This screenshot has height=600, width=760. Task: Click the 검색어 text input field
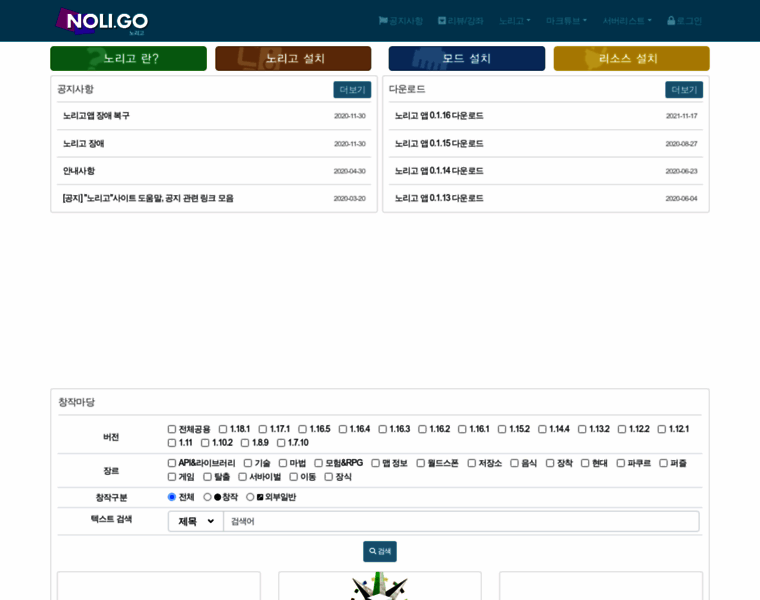tap(461, 521)
